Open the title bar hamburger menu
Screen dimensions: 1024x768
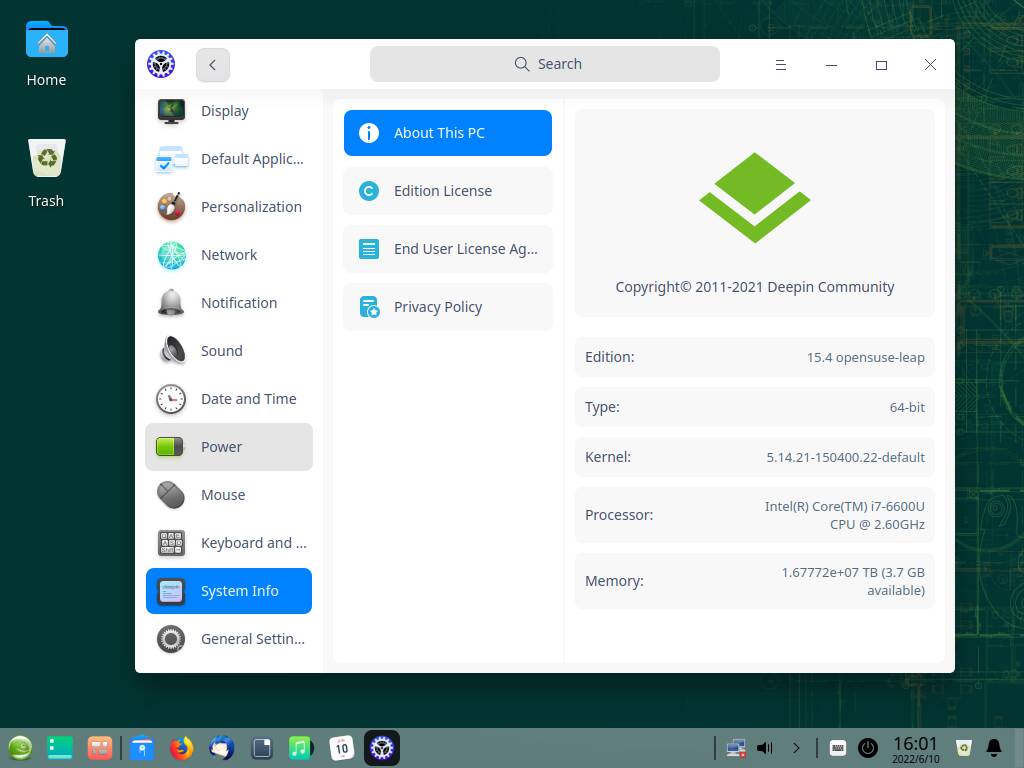(x=780, y=64)
